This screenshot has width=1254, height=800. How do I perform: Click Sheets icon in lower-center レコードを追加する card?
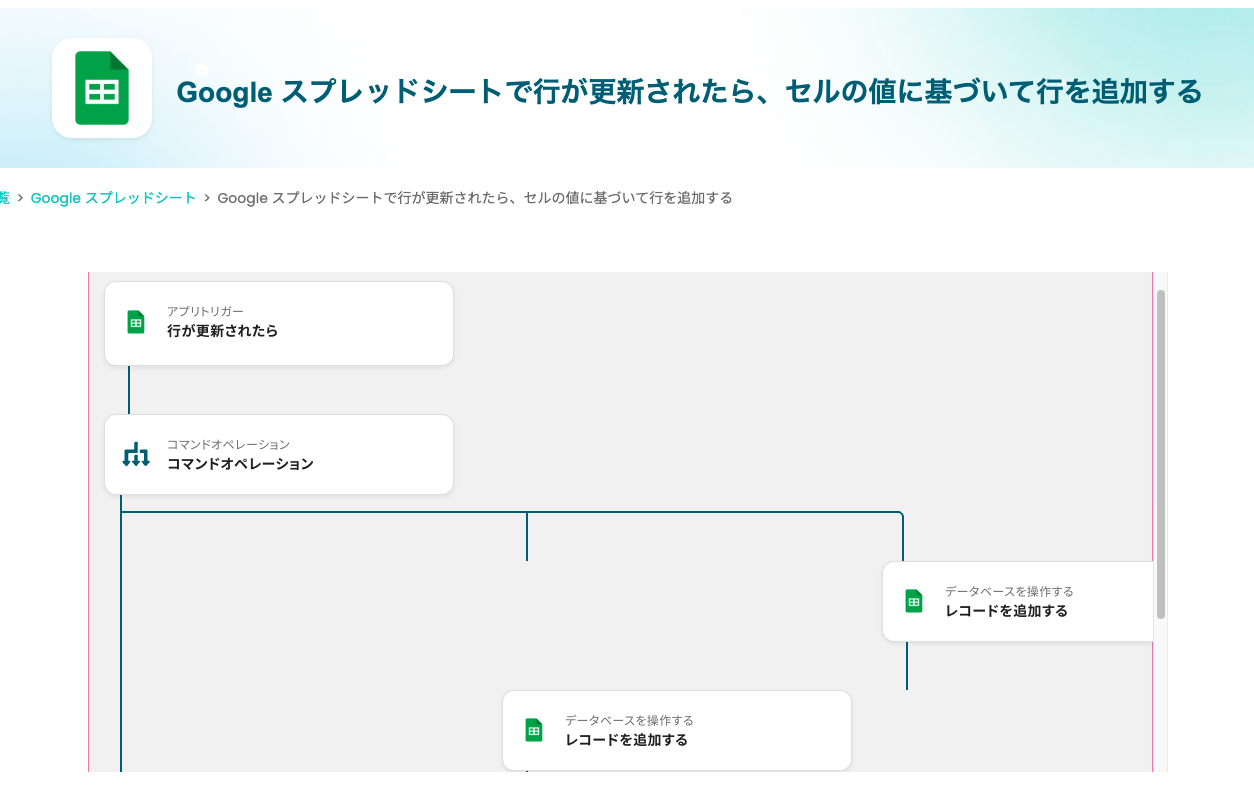534,730
